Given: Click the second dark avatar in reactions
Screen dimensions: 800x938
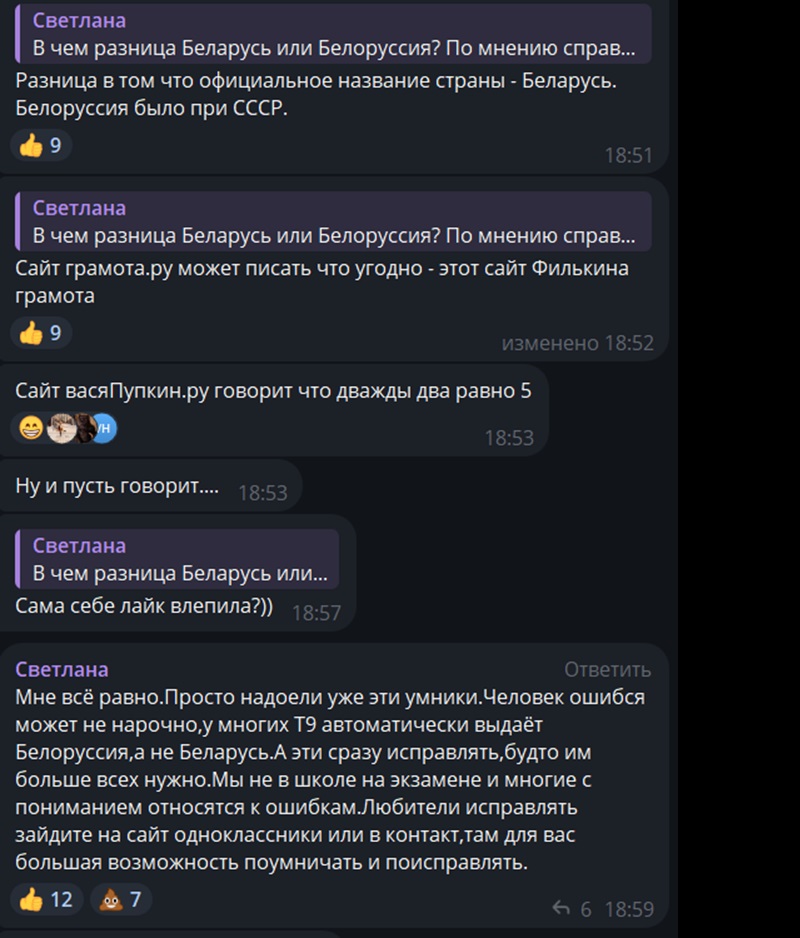Looking at the screenshot, I should pyautogui.click(x=84, y=428).
